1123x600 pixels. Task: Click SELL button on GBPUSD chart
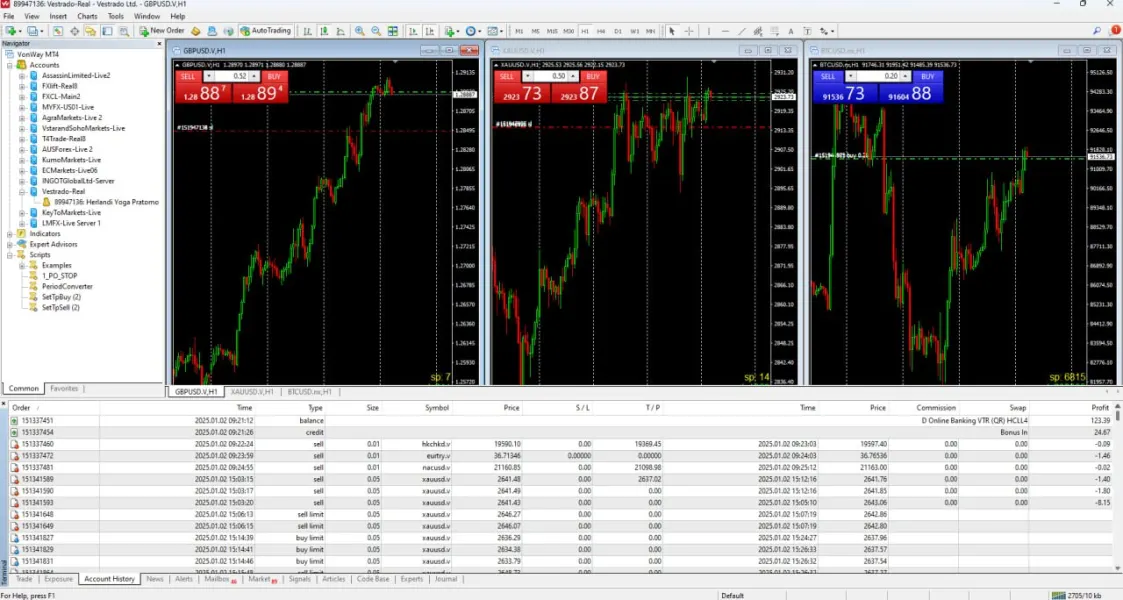pos(188,77)
